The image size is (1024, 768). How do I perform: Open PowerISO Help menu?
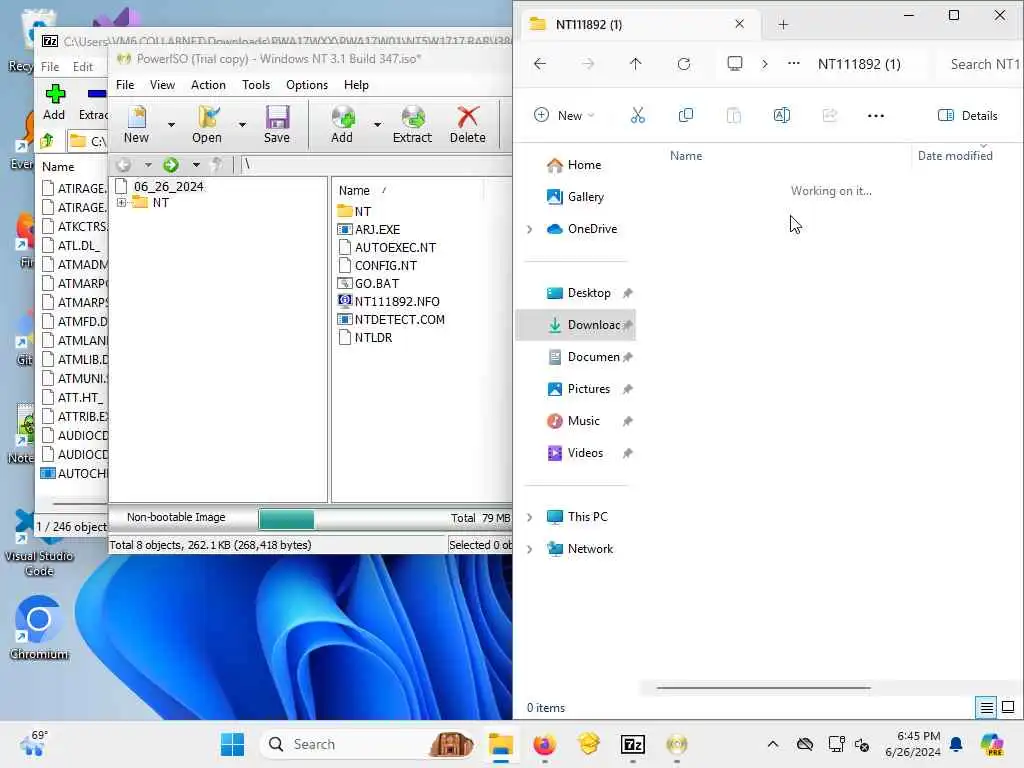click(x=357, y=85)
